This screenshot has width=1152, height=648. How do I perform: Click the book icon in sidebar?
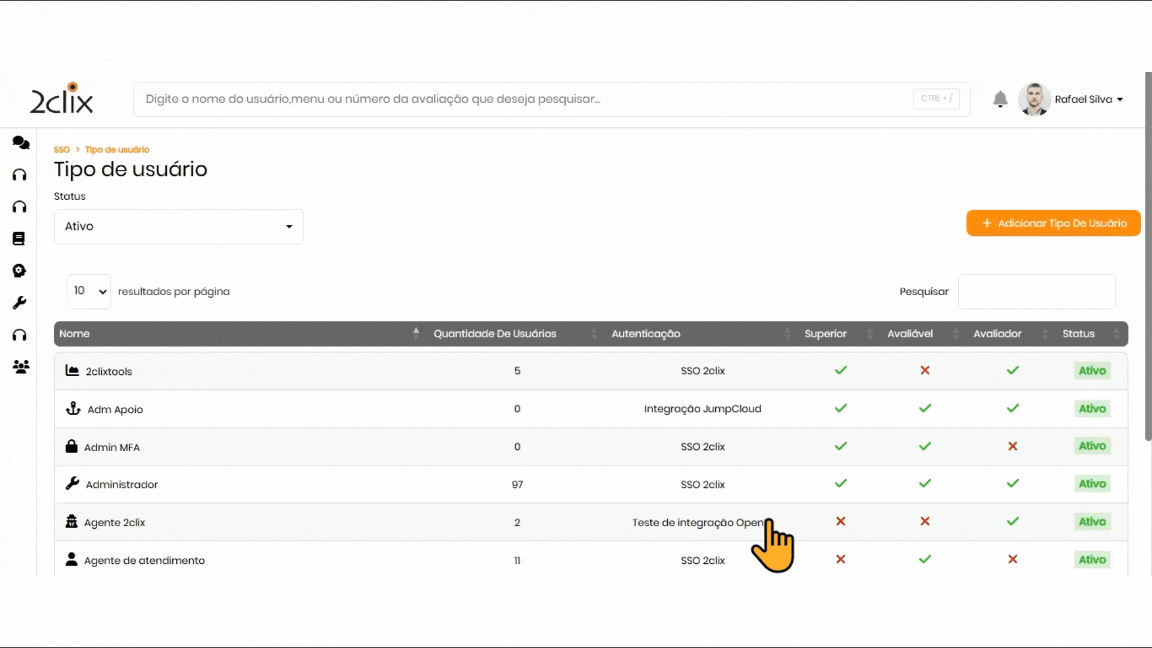pyautogui.click(x=18, y=239)
